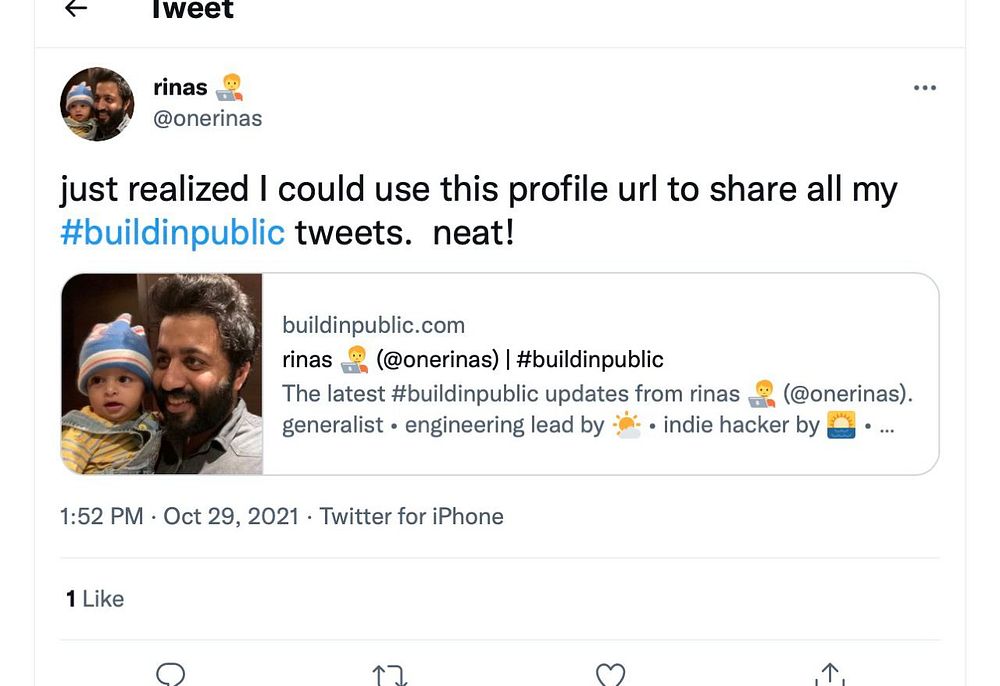
Task: Toggle the retweet icon
Action: (x=390, y=674)
